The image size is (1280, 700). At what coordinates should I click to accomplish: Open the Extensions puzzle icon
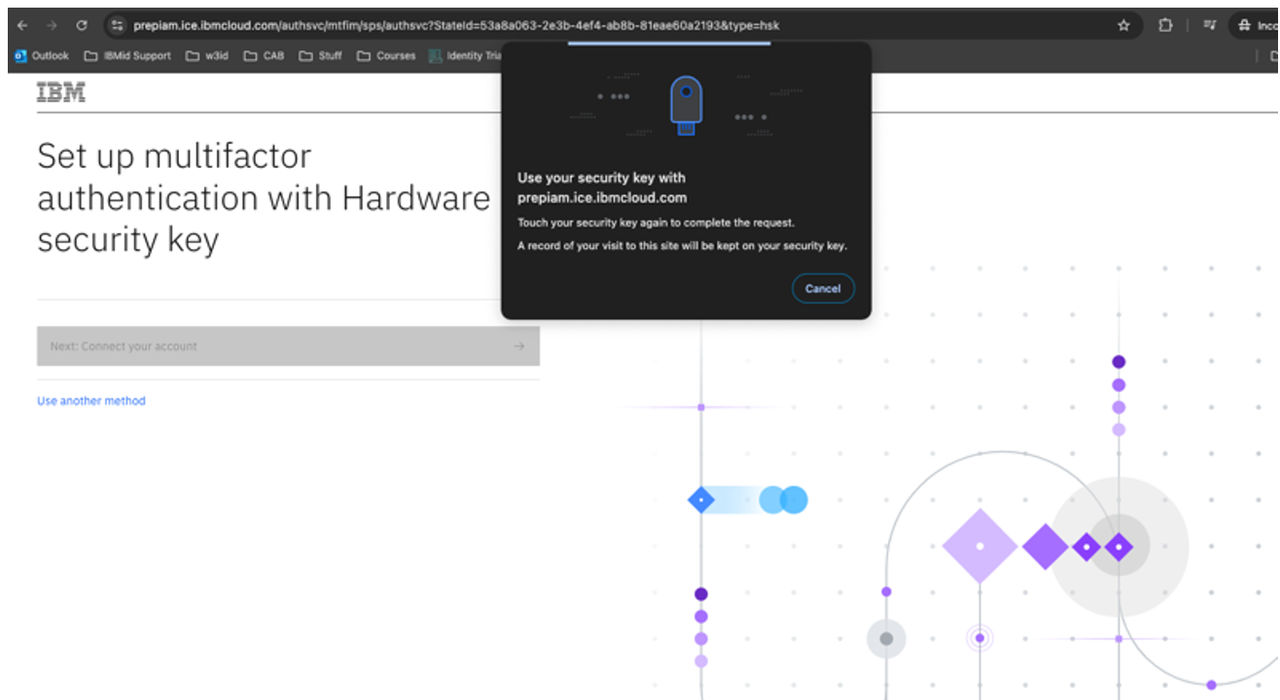click(x=1165, y=25)
